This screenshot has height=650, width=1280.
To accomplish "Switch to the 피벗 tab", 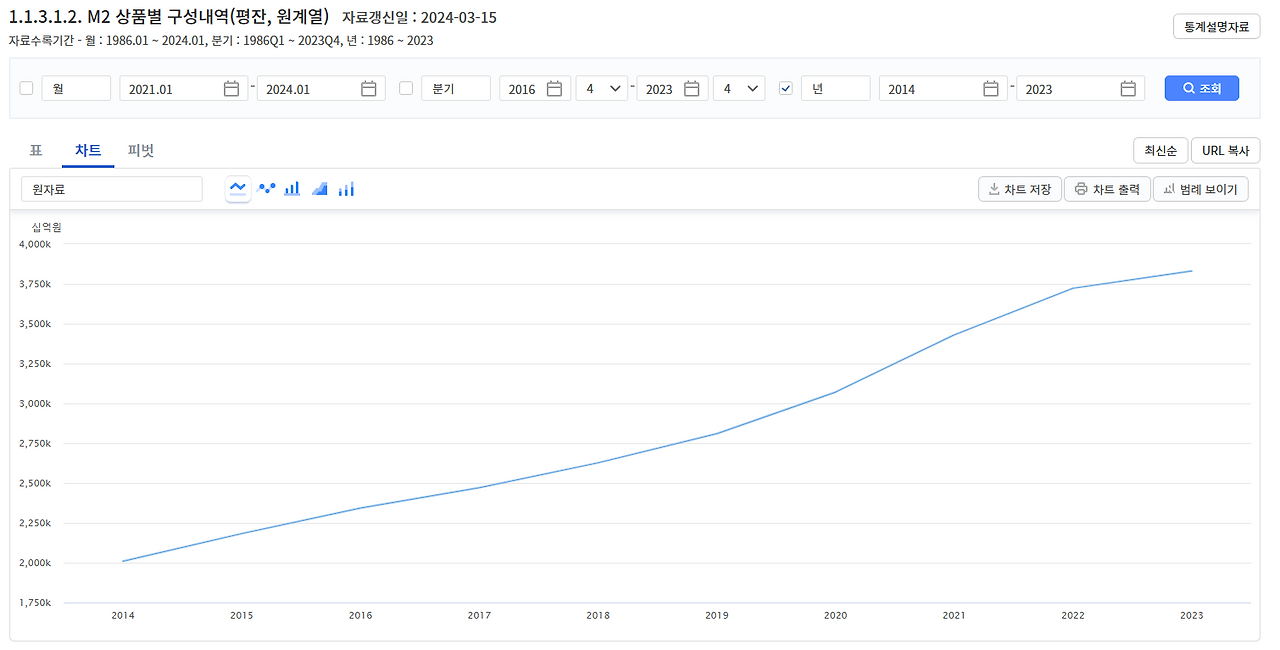I will [141, 150].
